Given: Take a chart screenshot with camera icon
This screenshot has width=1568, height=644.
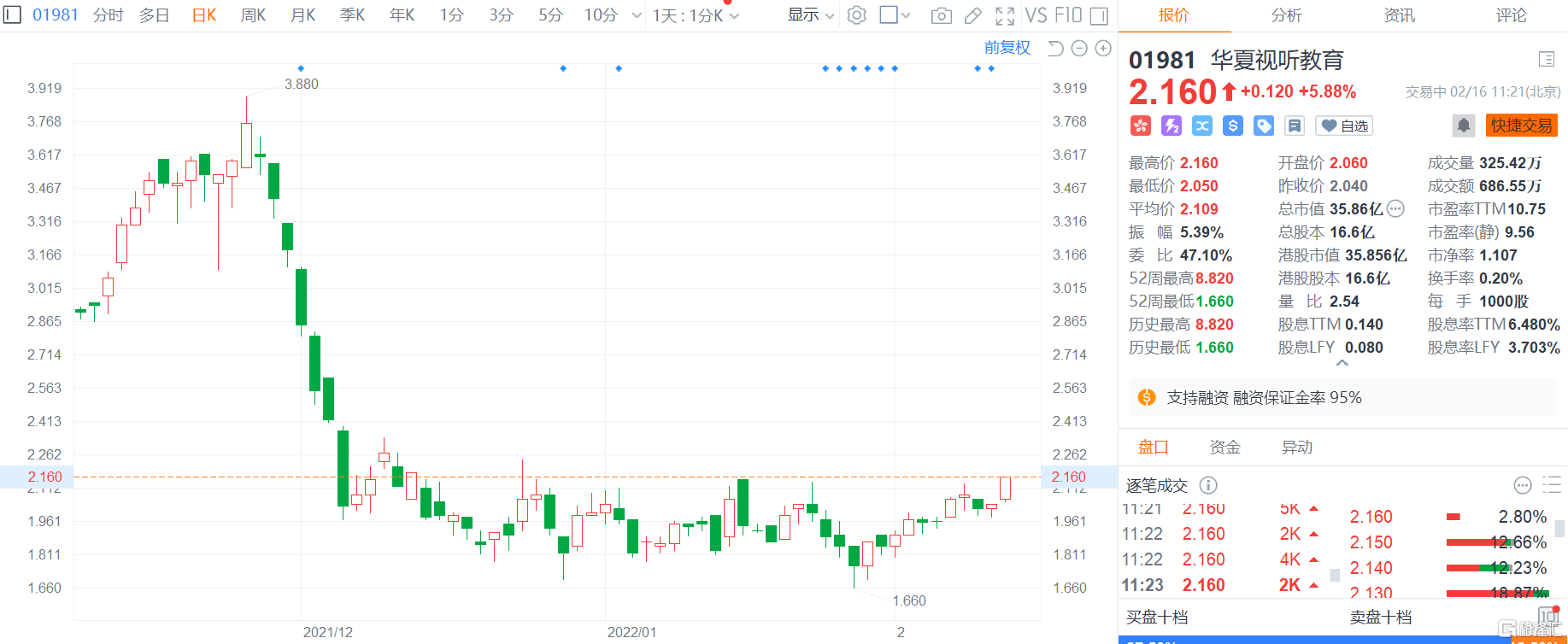Looking at the screenshot, I should tap(941, 15).
